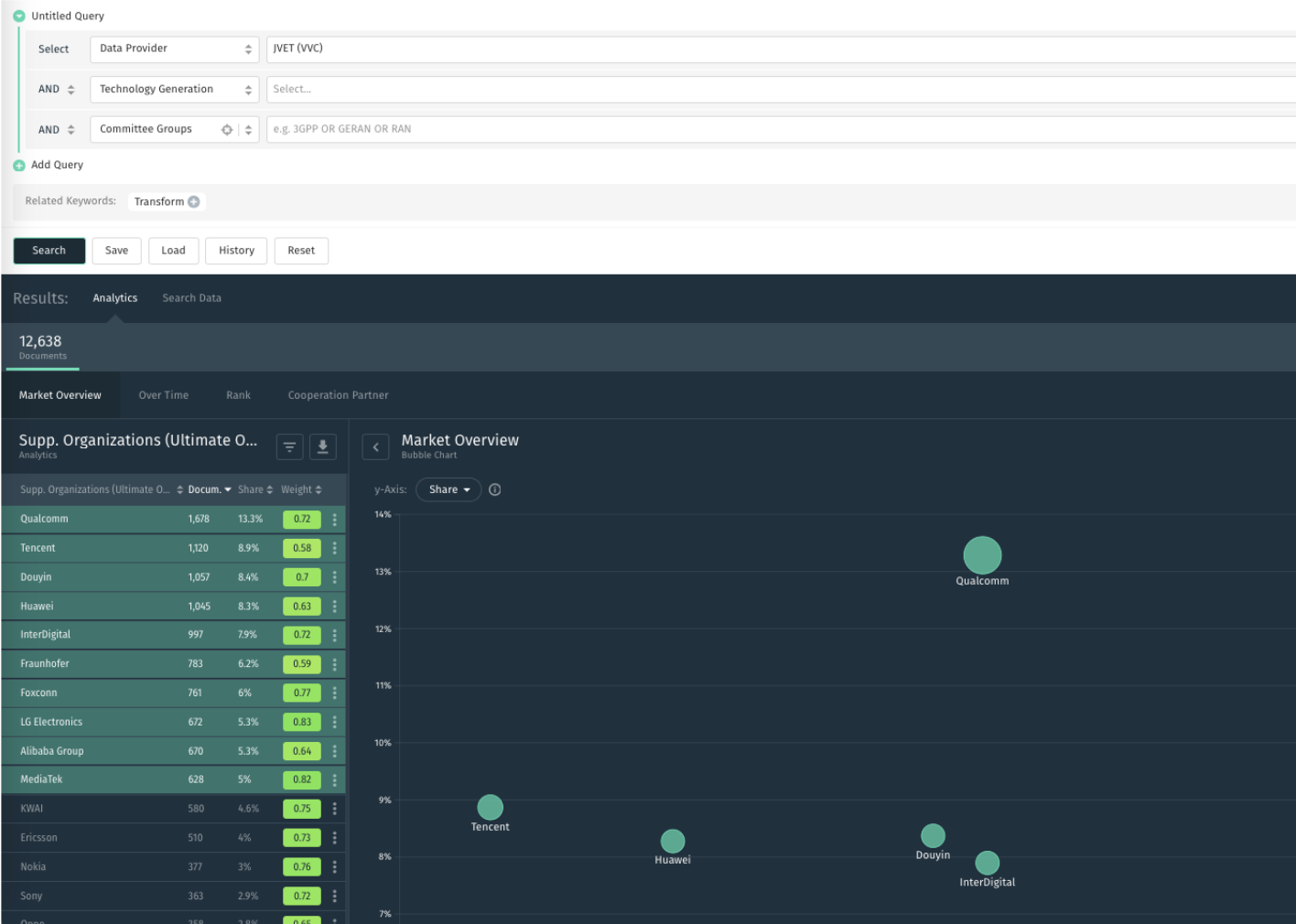Select the Fraunhofer row name
Screen dimensions: 1296x924
(x=45, y=664)
